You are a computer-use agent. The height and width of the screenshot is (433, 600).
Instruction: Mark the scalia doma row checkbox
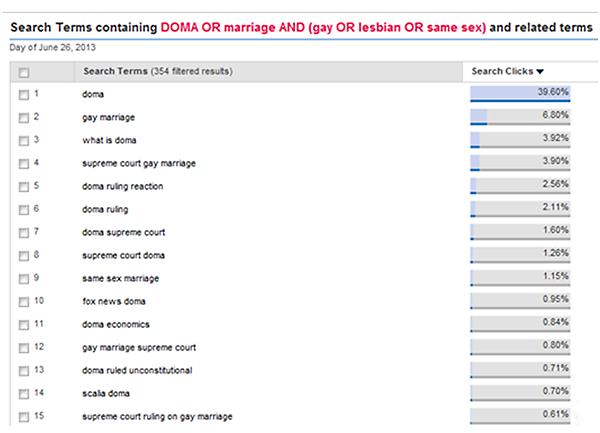tap(24, 393)
